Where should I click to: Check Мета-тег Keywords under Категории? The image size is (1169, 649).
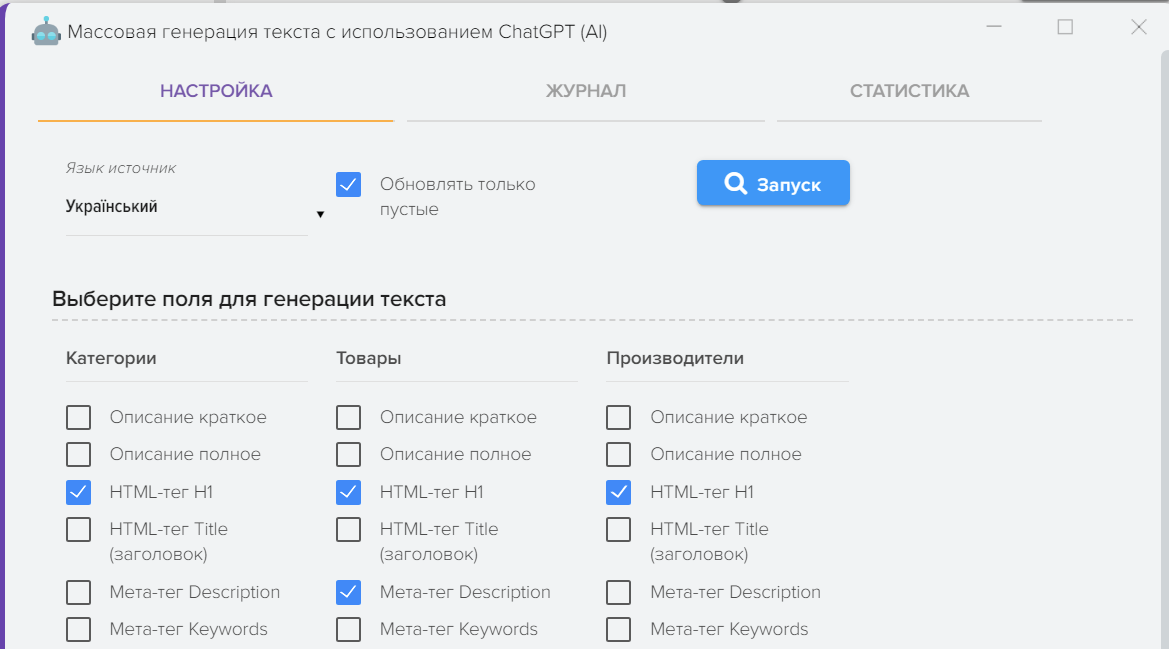78,629
